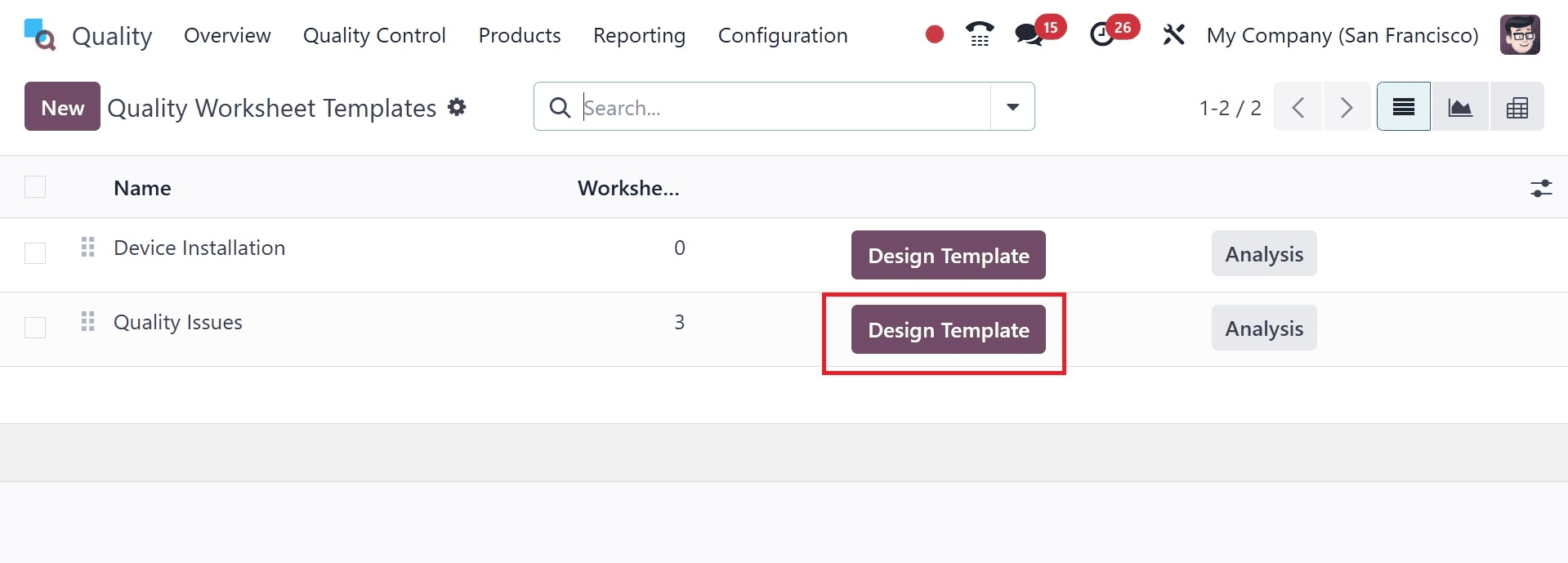Check the Device Installation row checkbox
This screenshot has height=563, width=1568.
tap(35, 253)
